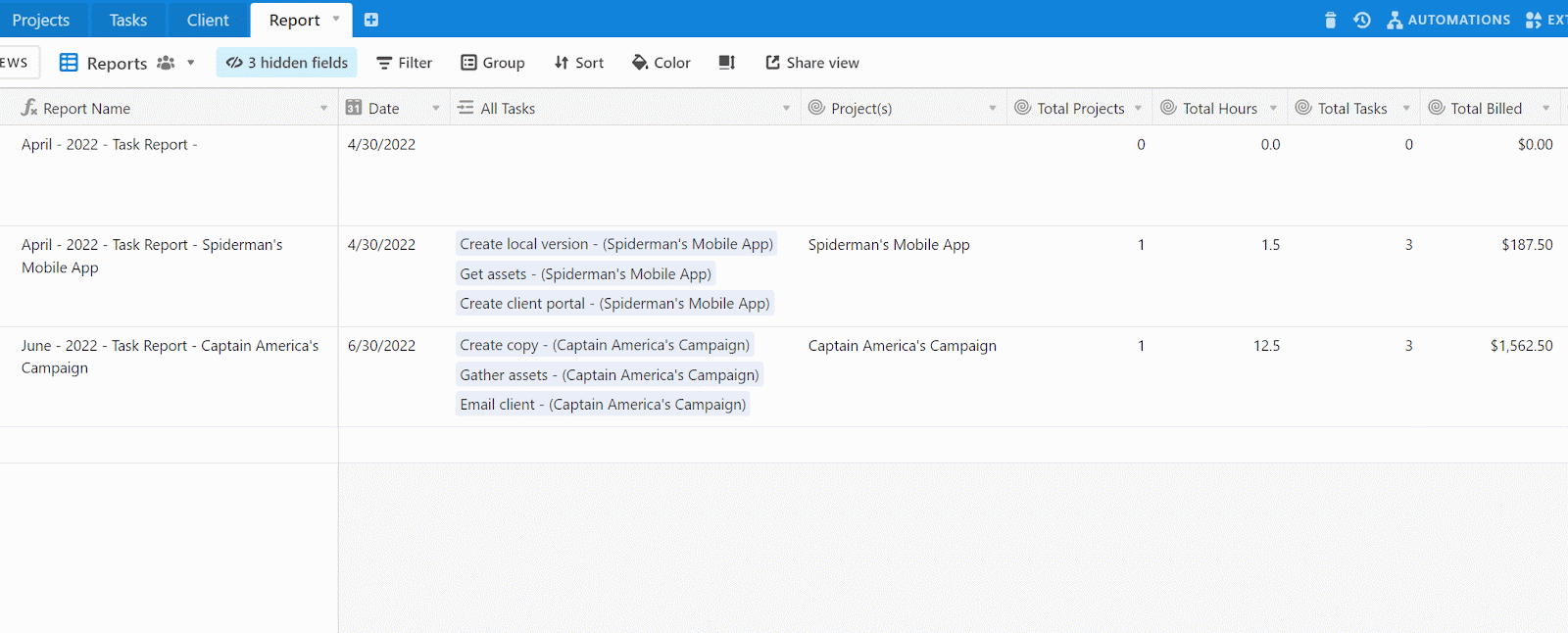The width and height of the screenshot is (1568, 633).
Task: Click the trash icon in top bar
Action: (1330, 20)
